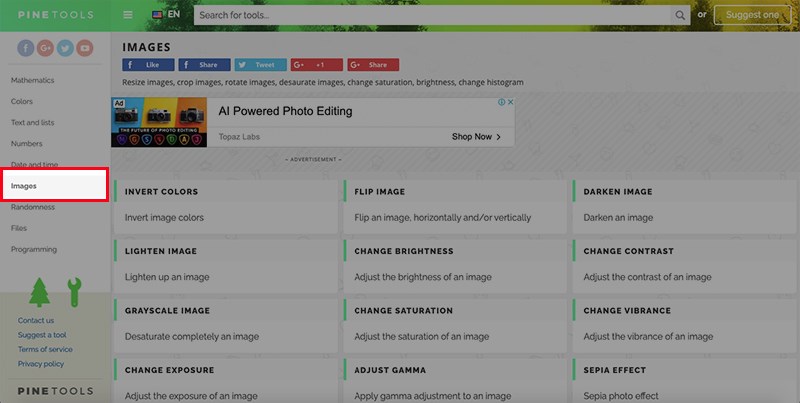The height and width of the screenshot is (403, 800).
Task: Open the Privacy policy link
Action: [41, 364]
